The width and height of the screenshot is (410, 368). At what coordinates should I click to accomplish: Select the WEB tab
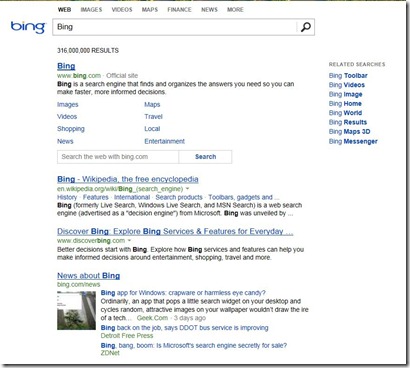pyautogui.click(x=64, y=10)
